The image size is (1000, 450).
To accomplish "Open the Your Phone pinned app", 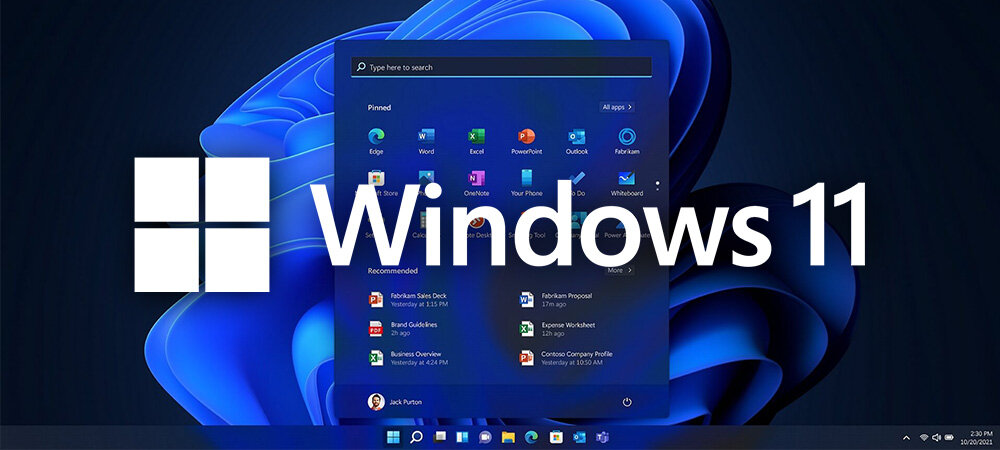I will click(526, 183).
